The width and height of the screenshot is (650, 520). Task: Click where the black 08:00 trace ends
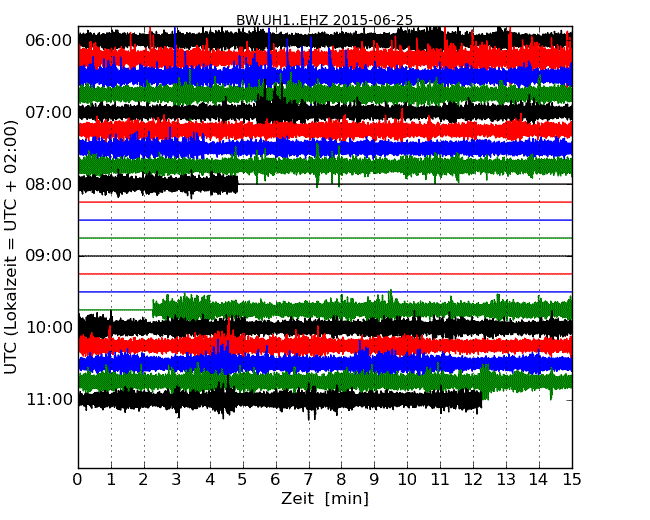237,184
